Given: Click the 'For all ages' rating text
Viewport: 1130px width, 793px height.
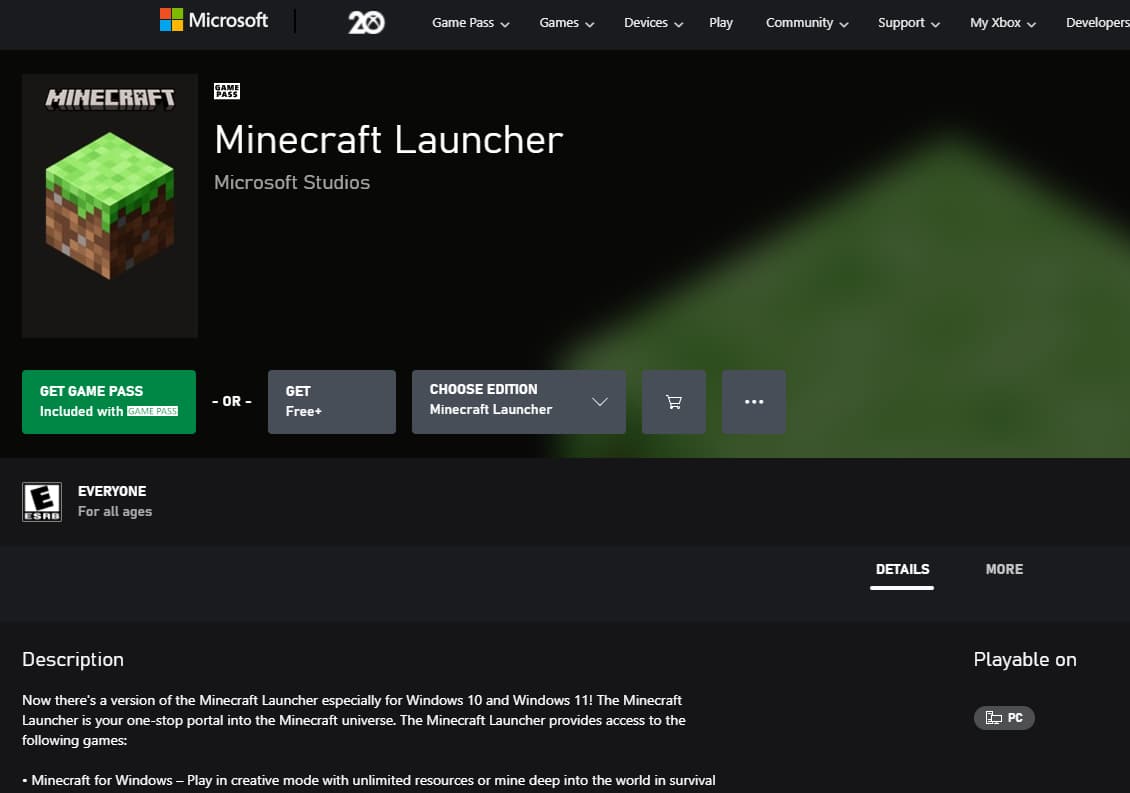Looking at the screenshot, I should point(115,511).
